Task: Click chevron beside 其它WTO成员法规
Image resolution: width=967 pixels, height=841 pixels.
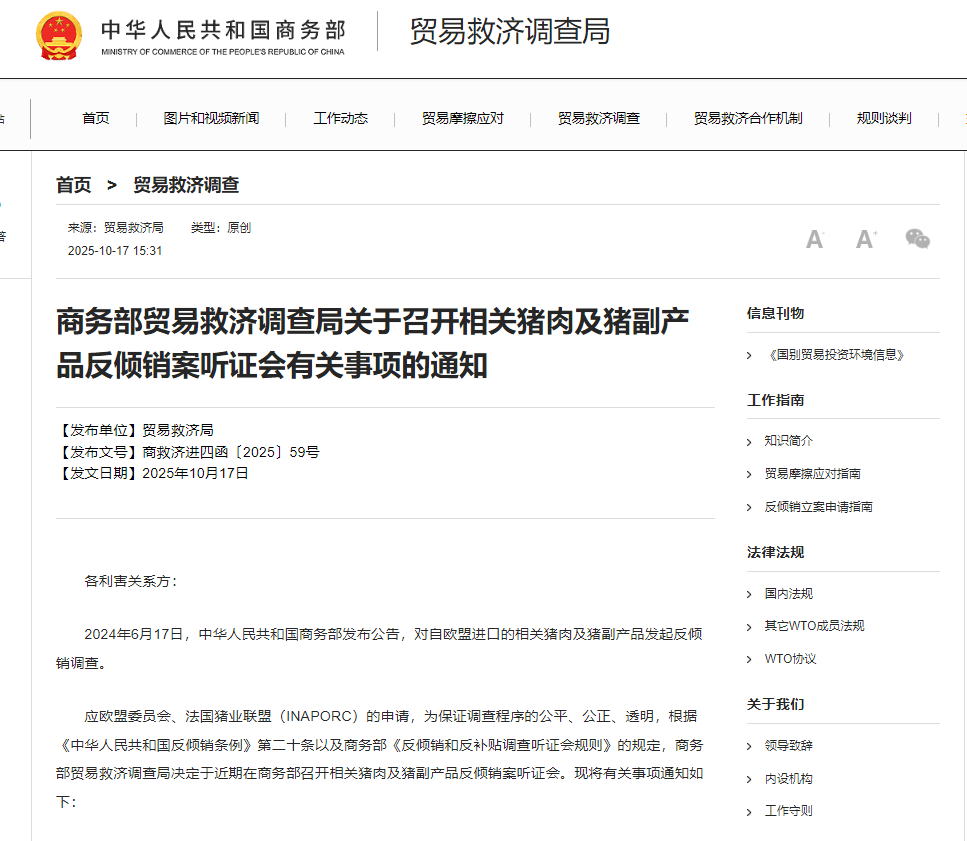Action: pyautogui.click(x=749, y=628)
